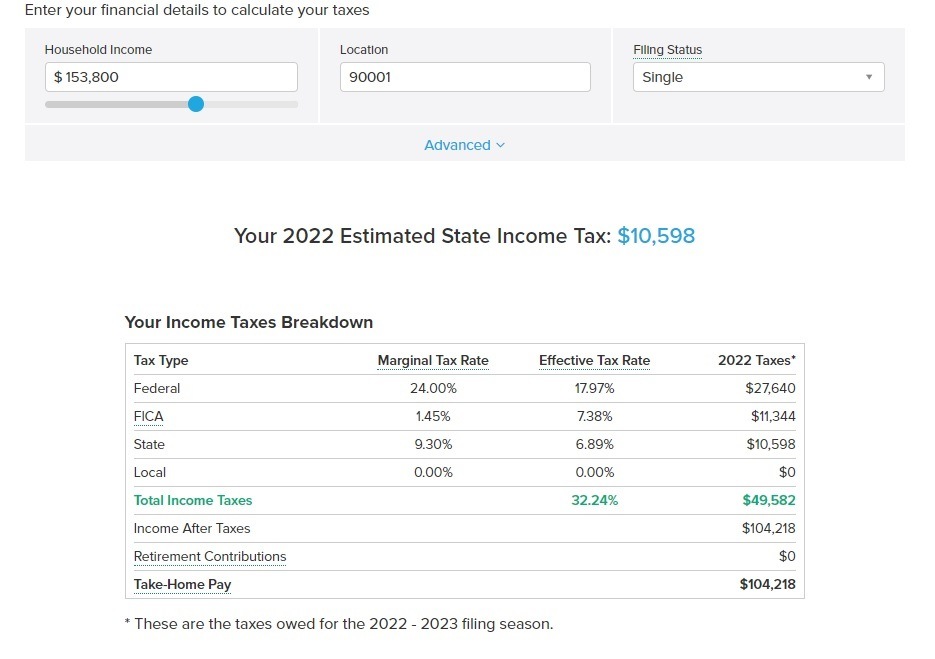The image size is (935, 659).
Task: Select the Single filing status combo box
Action: (758, 77)
